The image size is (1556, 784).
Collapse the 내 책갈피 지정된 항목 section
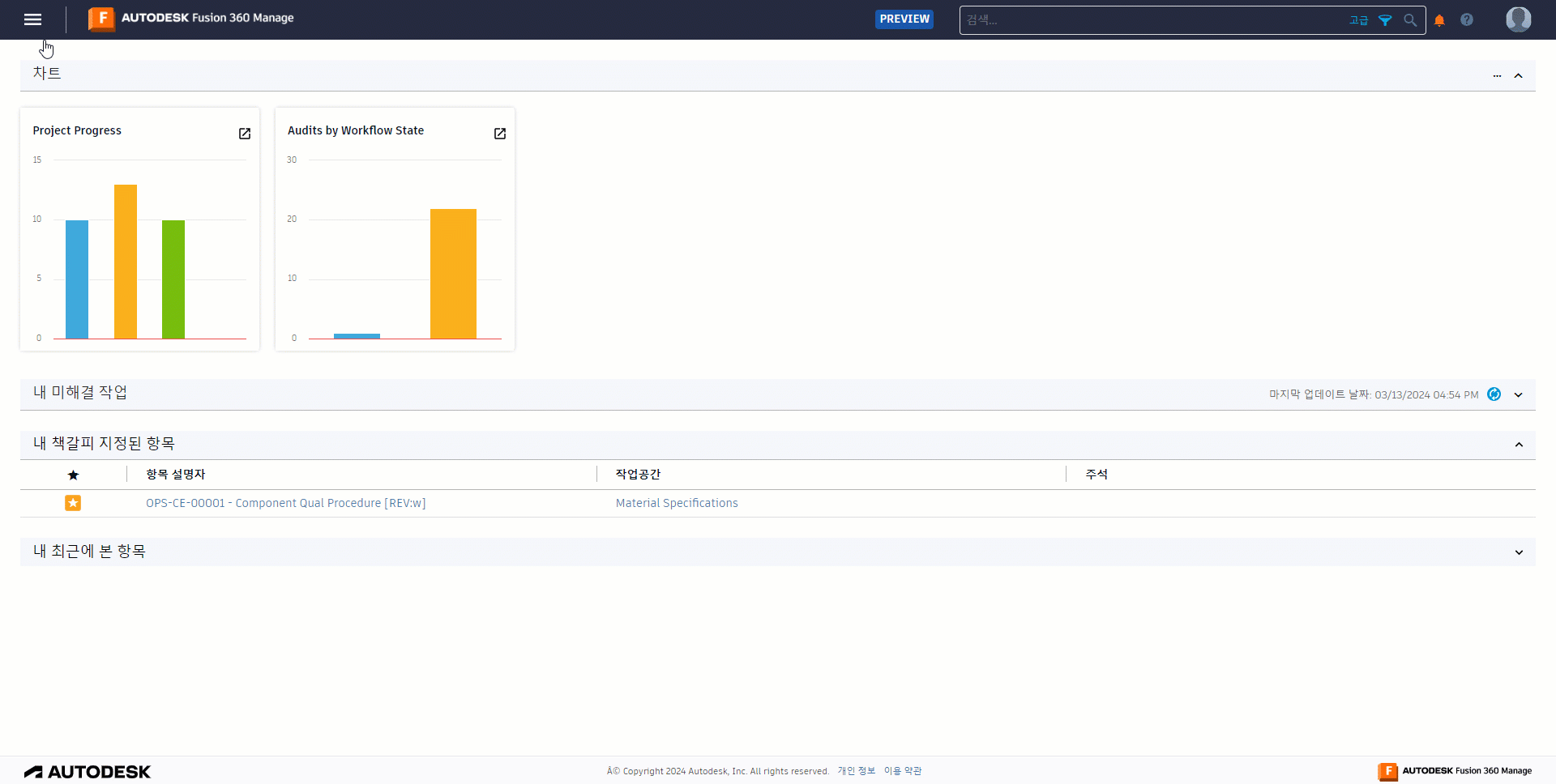tap(1519, 445)
